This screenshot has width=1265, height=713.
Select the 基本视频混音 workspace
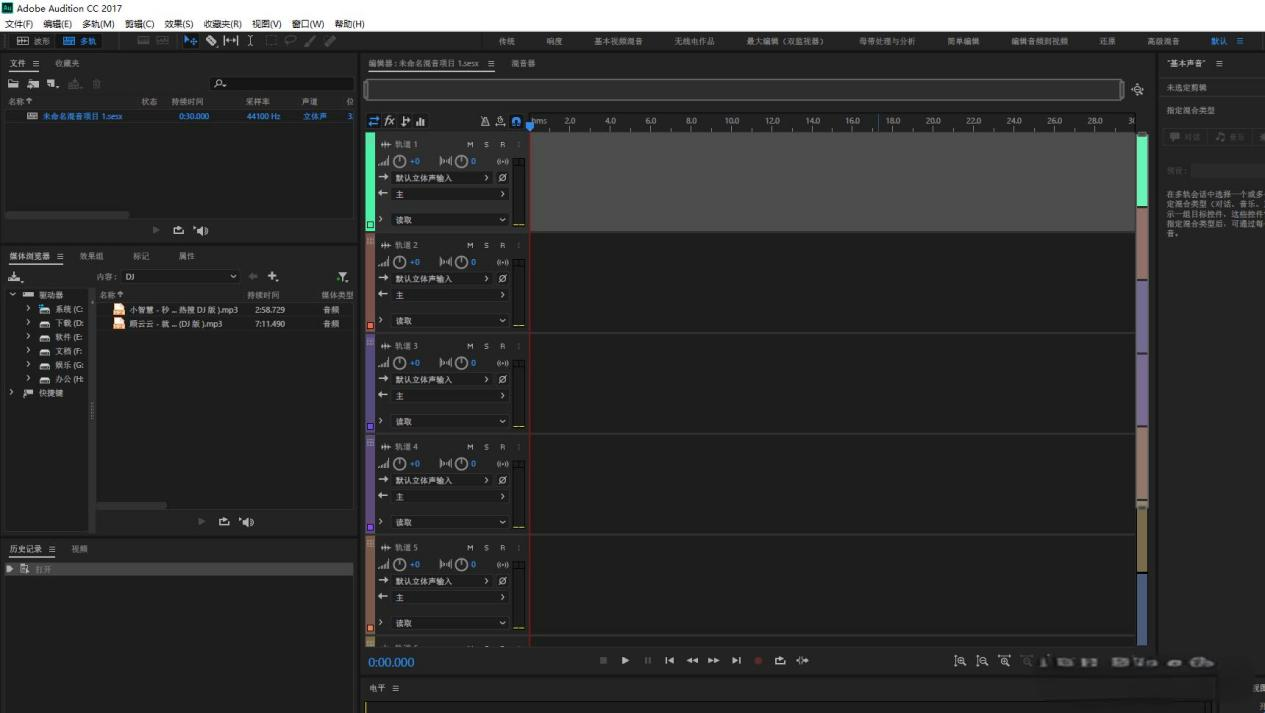[618, 41]
